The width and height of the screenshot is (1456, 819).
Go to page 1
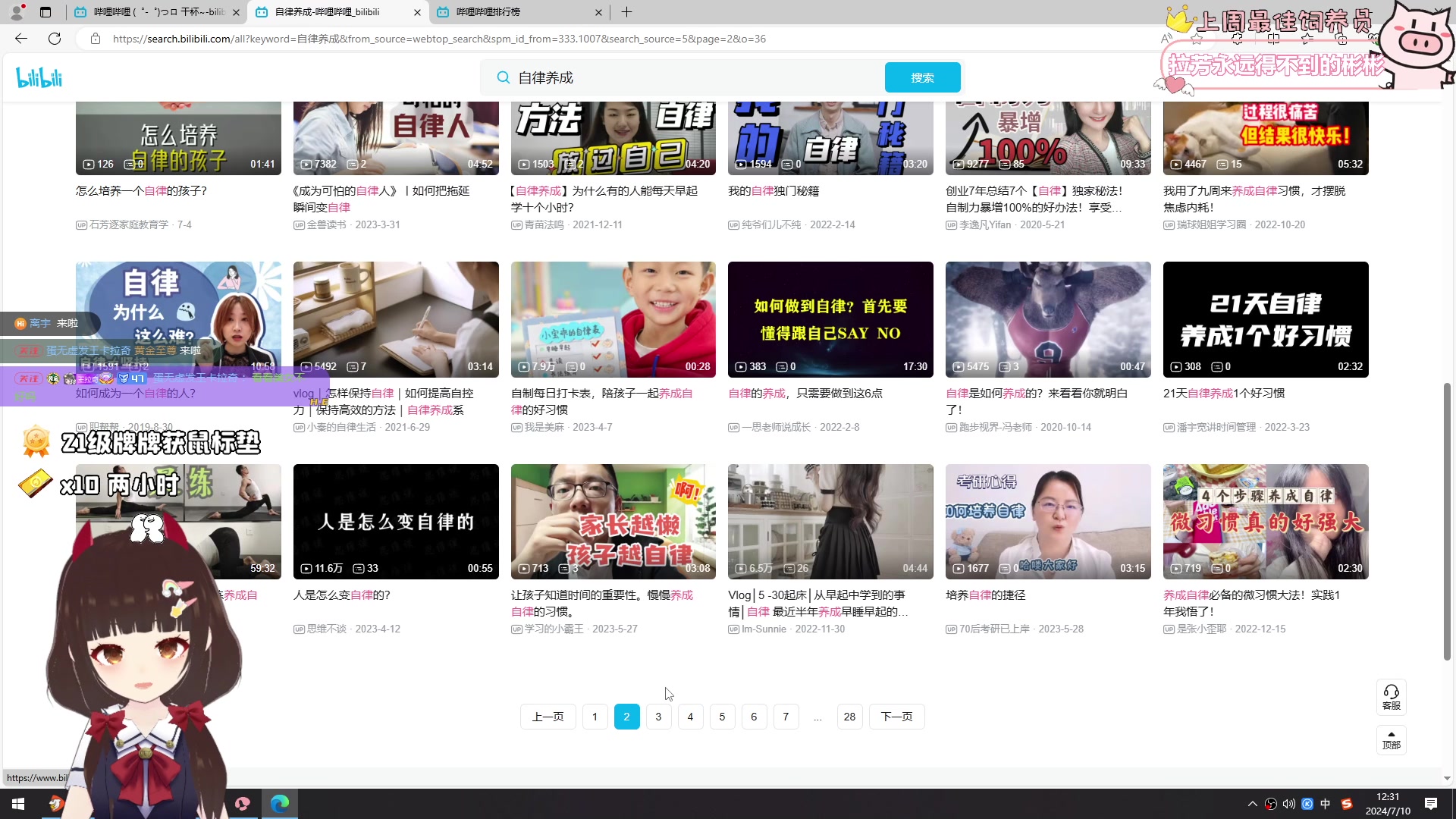pos(595,717)
